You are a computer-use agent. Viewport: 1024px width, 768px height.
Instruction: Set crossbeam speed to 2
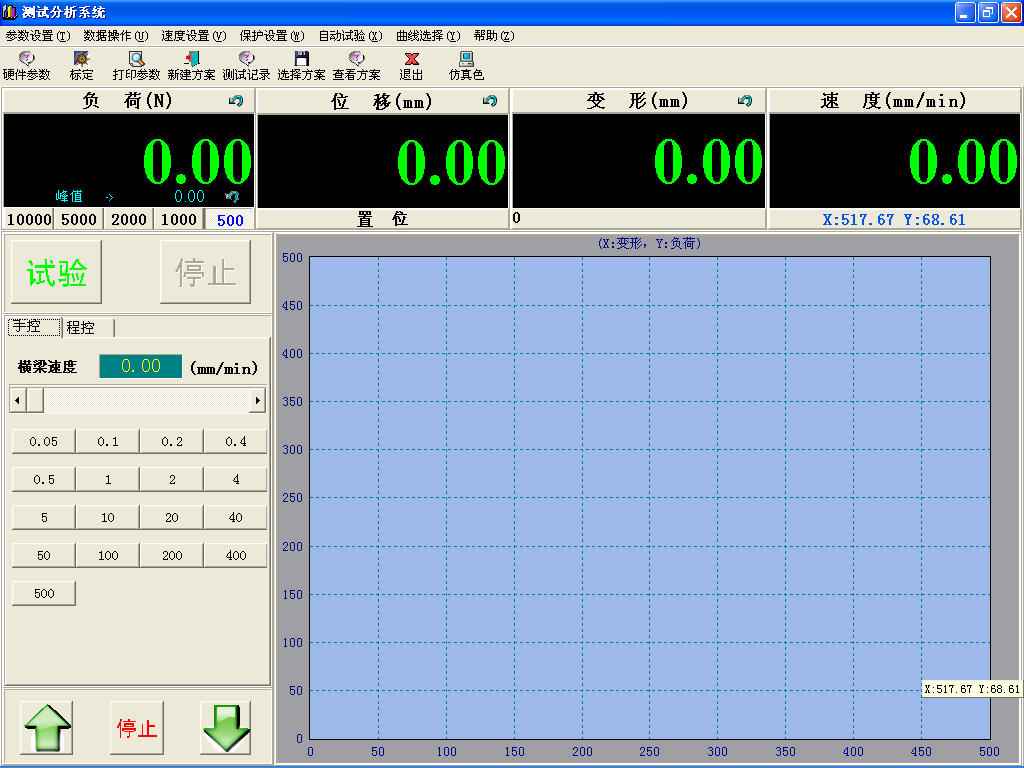pyautogui.click(x=172, y=479)
